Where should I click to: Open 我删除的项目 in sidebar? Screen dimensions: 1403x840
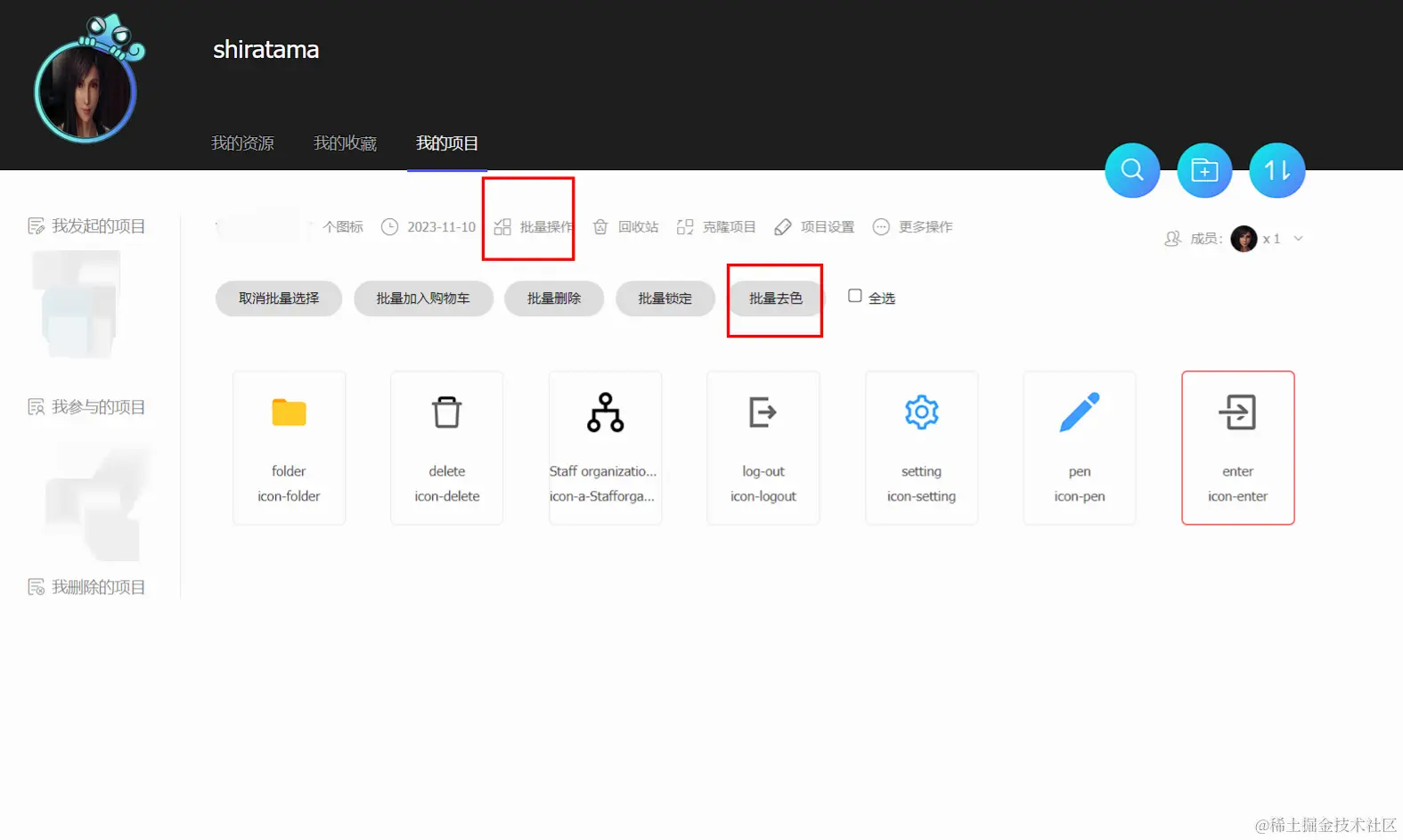[86, 587]
